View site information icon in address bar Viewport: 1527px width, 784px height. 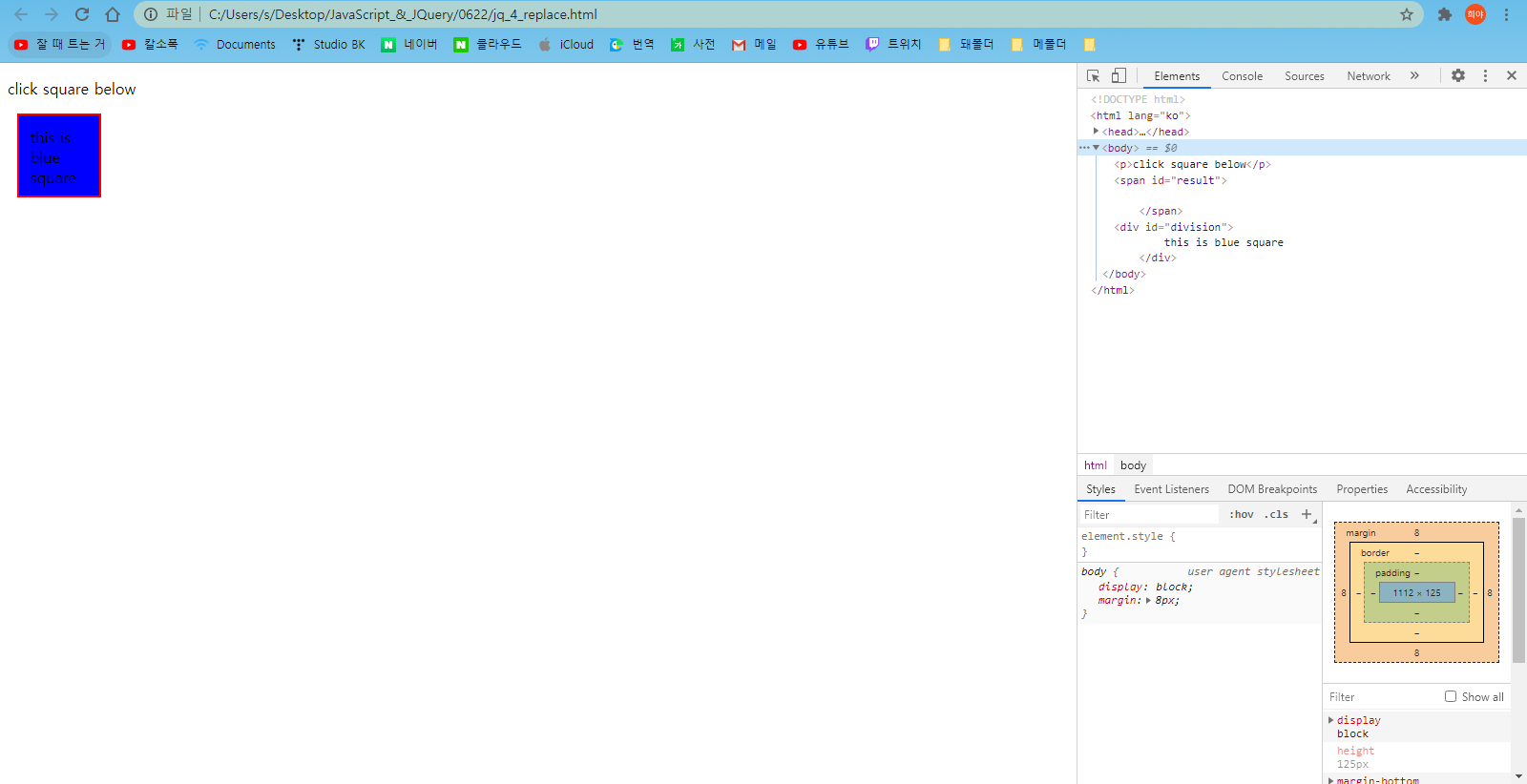coord(151,14)
